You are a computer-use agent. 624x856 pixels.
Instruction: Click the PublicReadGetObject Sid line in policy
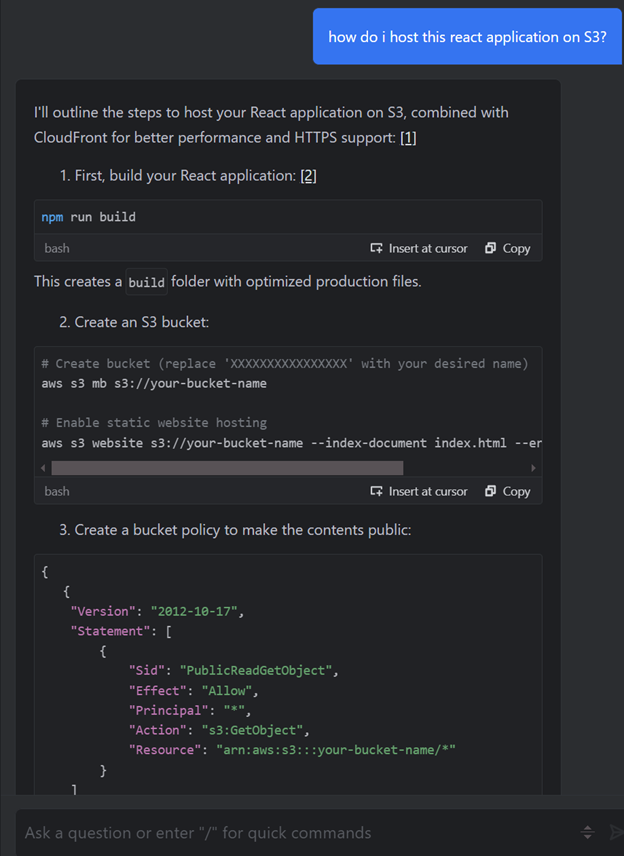click(232, 671)
